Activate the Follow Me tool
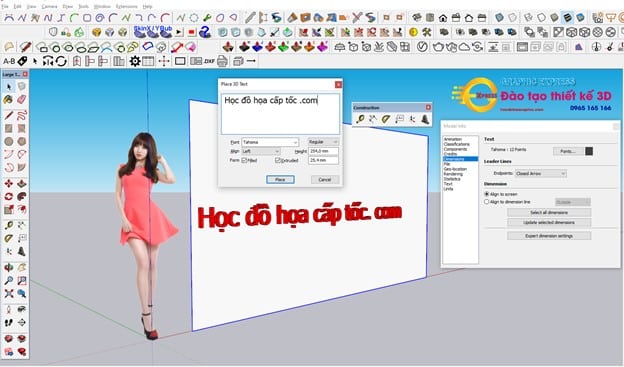624x367 pixels. point(22,196)
